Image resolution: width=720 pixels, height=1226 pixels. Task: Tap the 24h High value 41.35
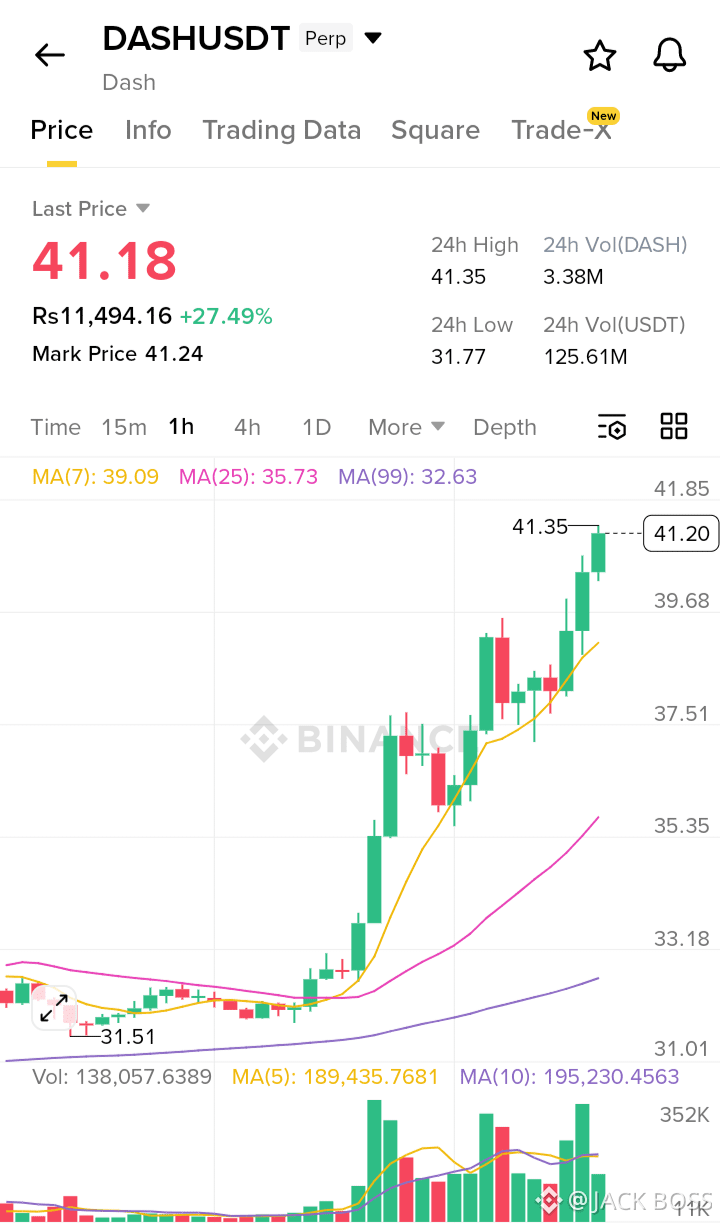click(x=458, y=277)
